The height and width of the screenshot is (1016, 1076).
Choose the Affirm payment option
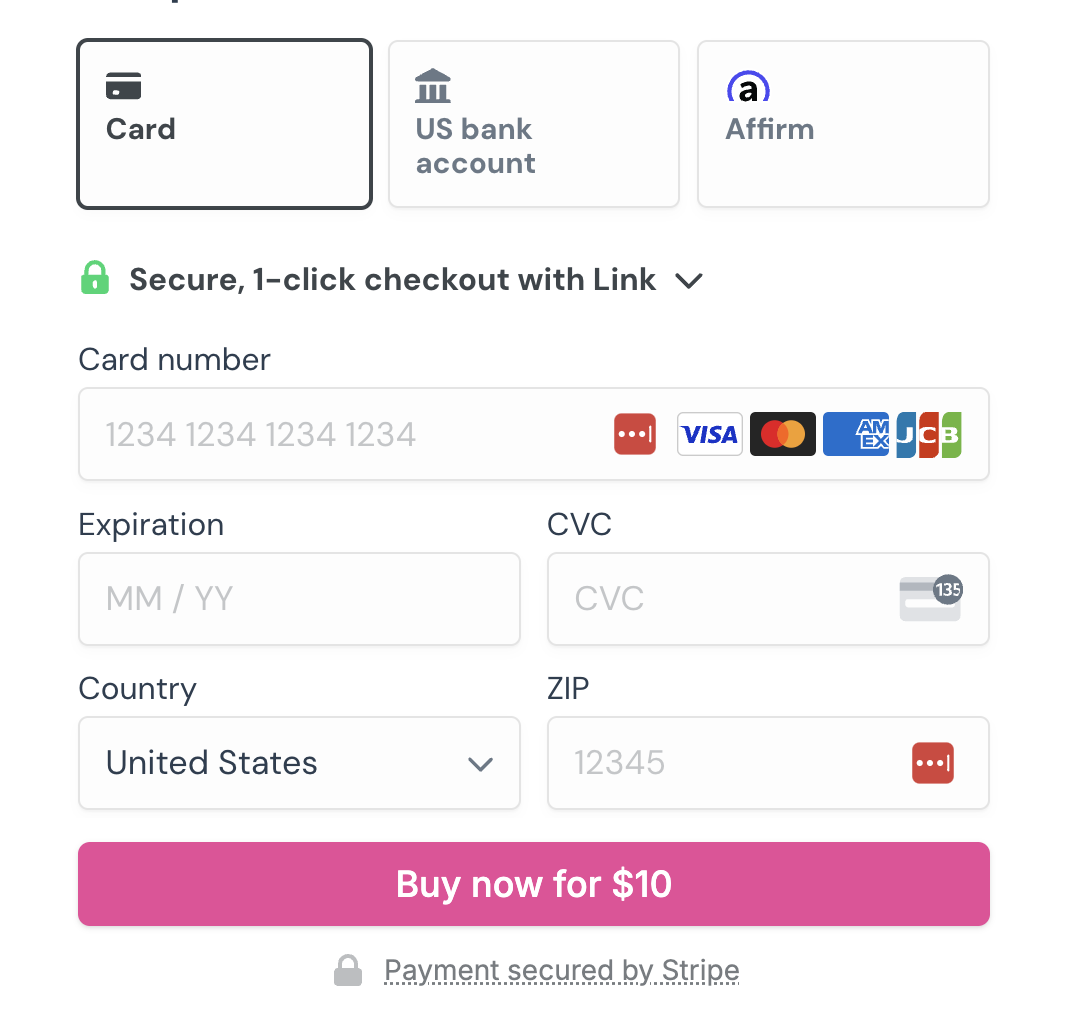click(843, 124)
